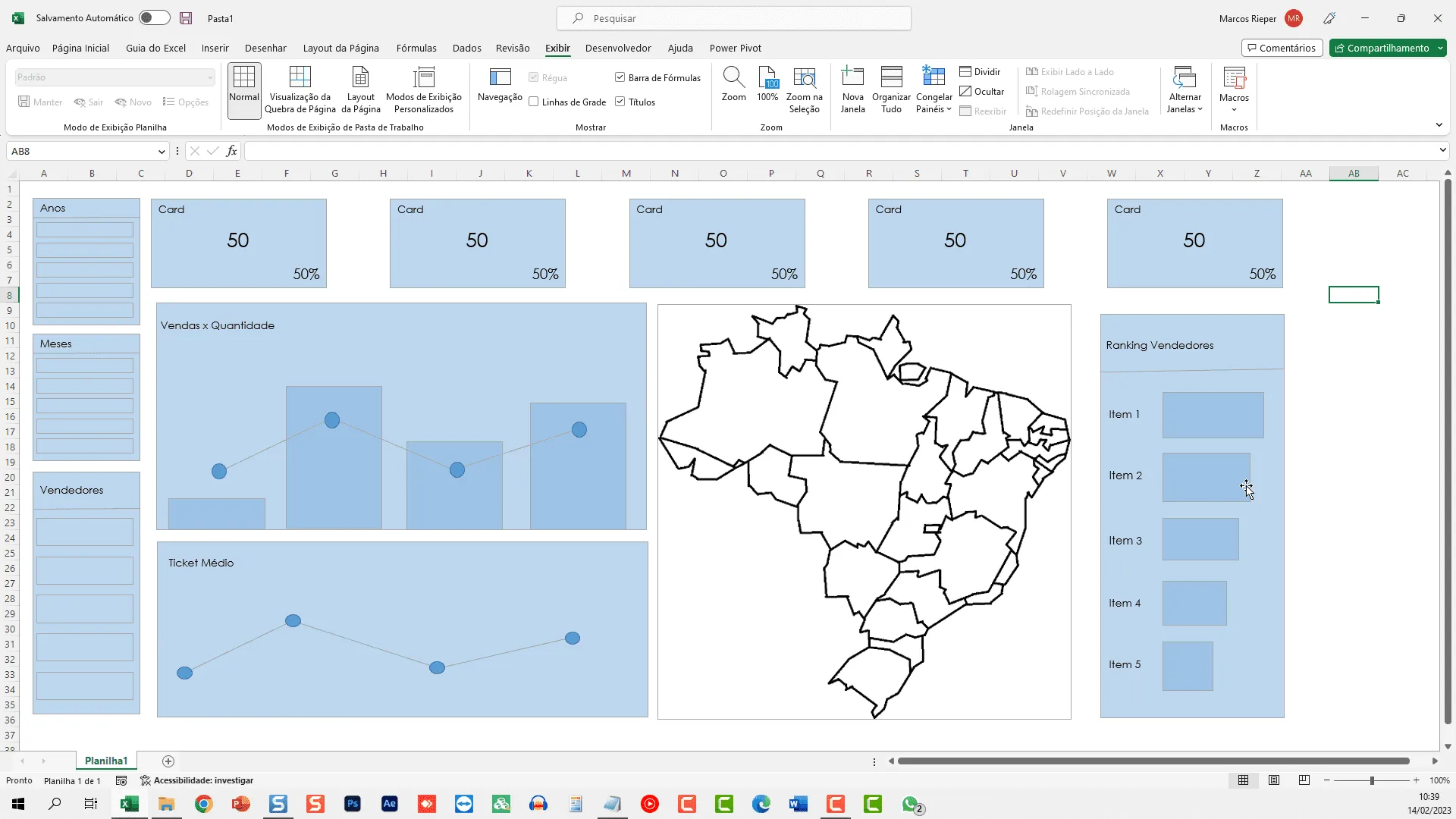The width and height of the screenshot is (1456, 819).
Task: Click Acessibilidade: investigar status
Action: click(x=196, y=780)
